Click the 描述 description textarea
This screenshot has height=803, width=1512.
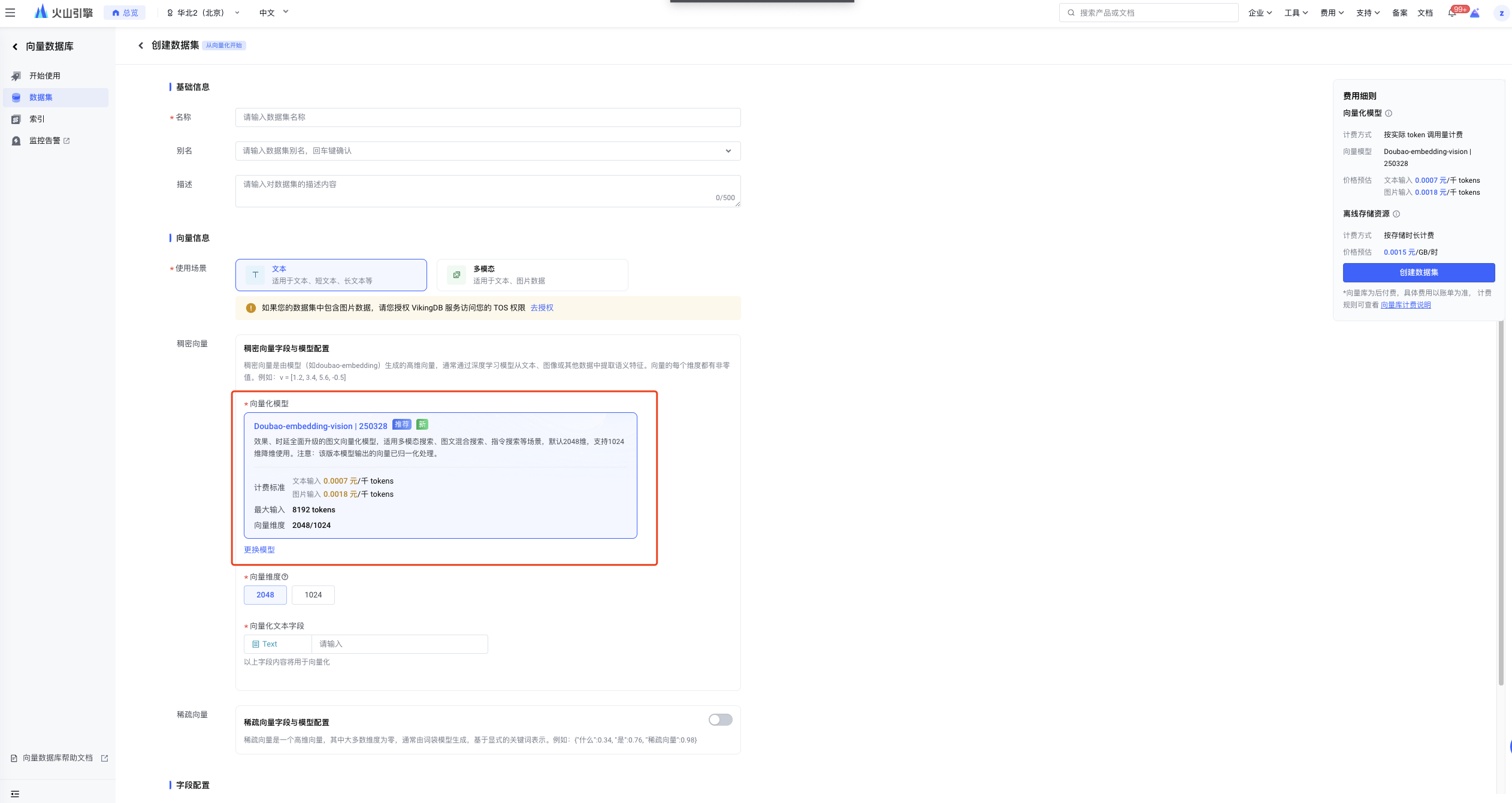click(488, 191)
